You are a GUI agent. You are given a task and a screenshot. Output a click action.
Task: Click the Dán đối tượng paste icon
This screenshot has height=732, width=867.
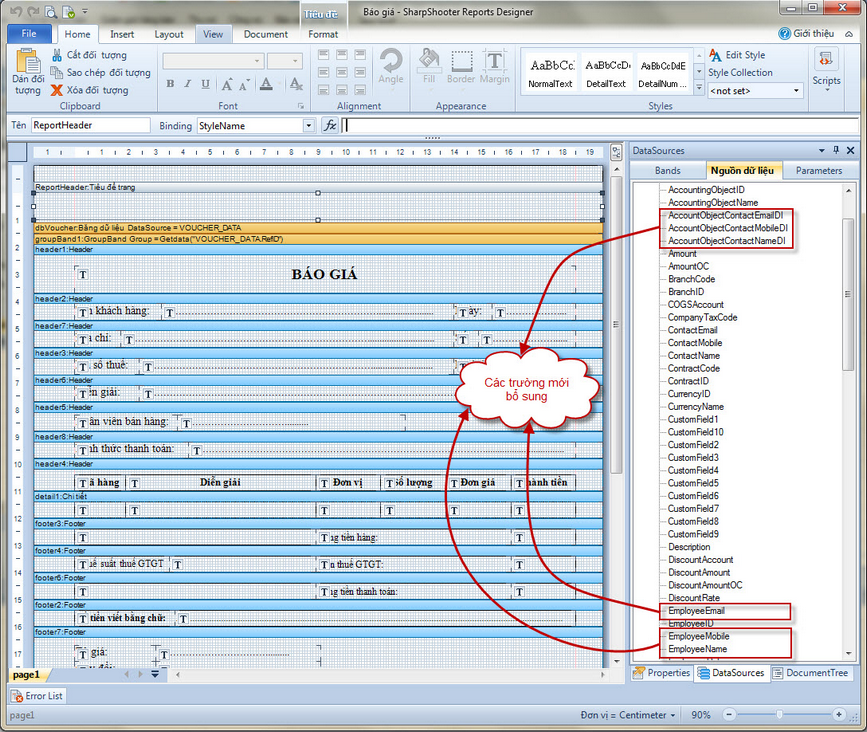[x=28, y=61]
